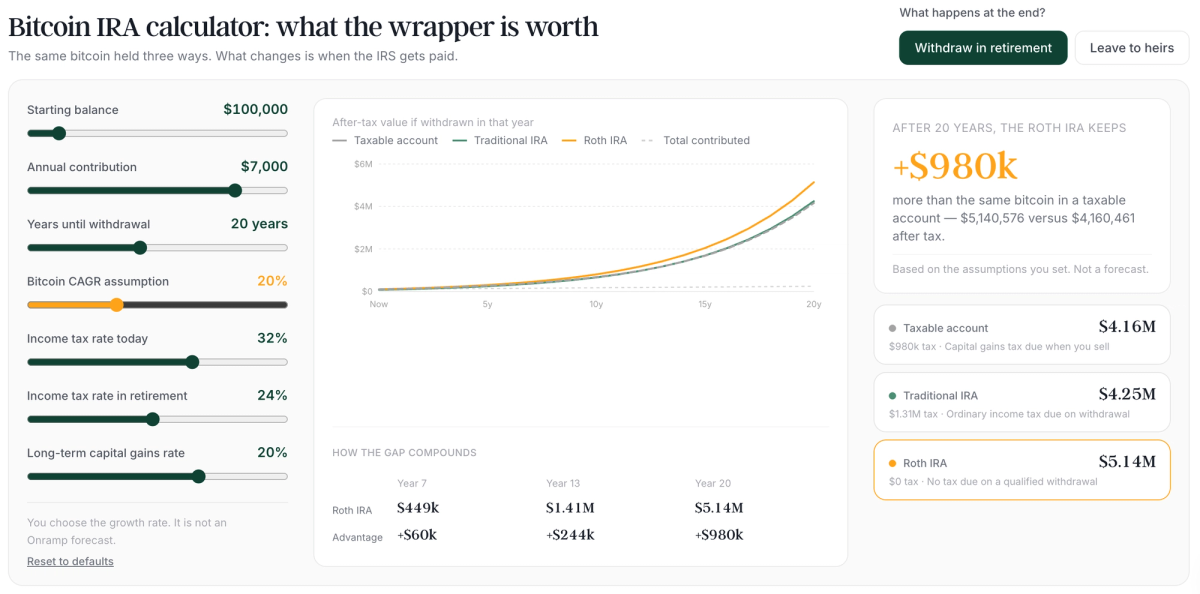This screenshot has height=594, width=1200.
Task: Select the Taxable account result card
Action: (x=1022, y=335)
